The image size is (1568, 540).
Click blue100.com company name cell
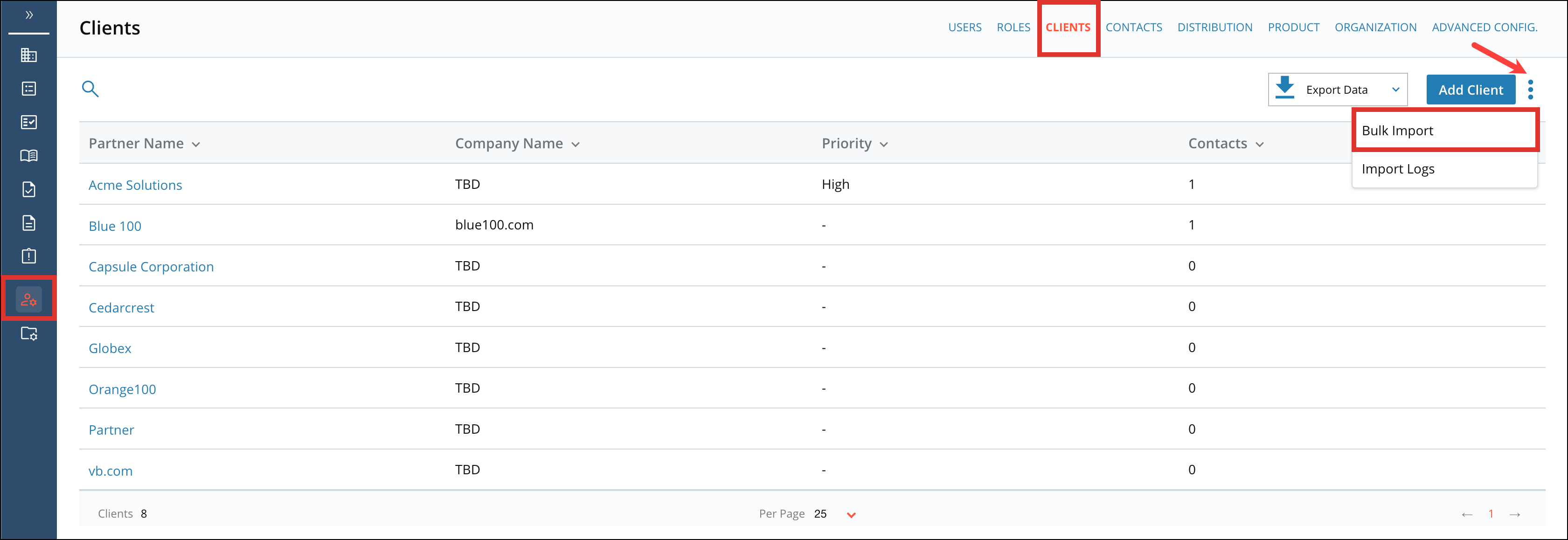tap(494, 225)
